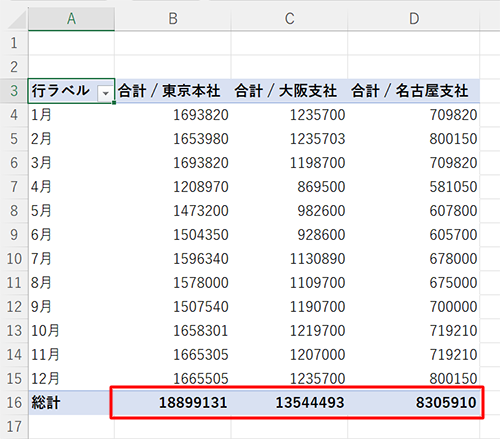Click the 合計 / 大阪支社 header cell
Viewport: 500px width, 439px height.
(289, 91)
